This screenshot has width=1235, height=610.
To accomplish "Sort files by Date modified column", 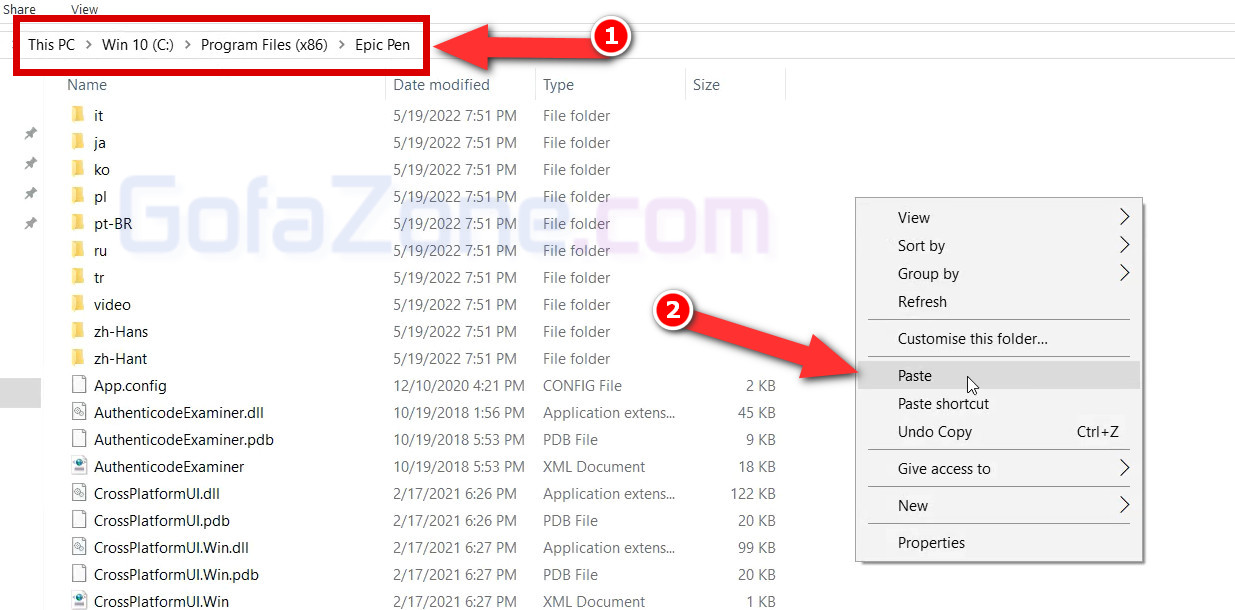I will [x=441, y=85].
